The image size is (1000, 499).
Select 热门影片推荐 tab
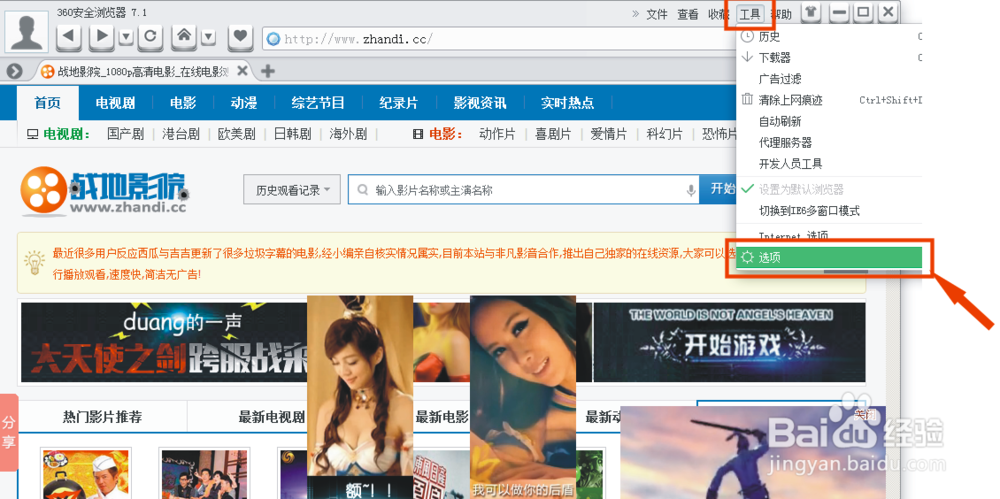[x=102, y=417]
